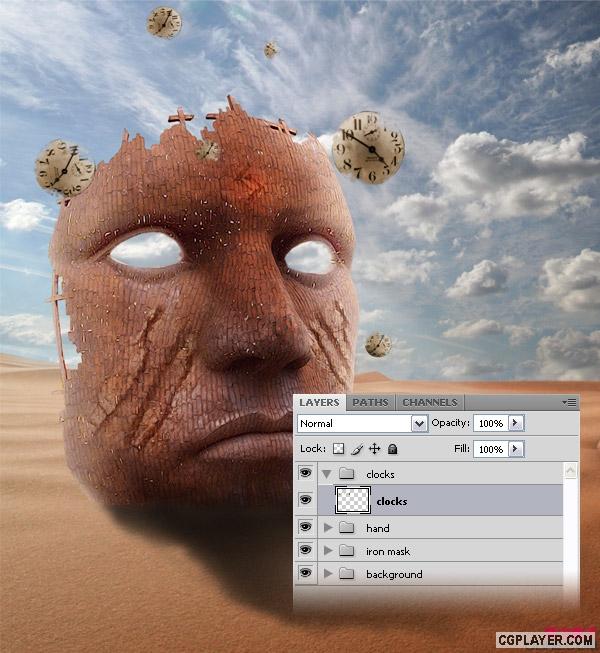The width and height of the screenshot is (600, 653).
Task: Toggle Lock transparent pixels icon
Action: 339,449
